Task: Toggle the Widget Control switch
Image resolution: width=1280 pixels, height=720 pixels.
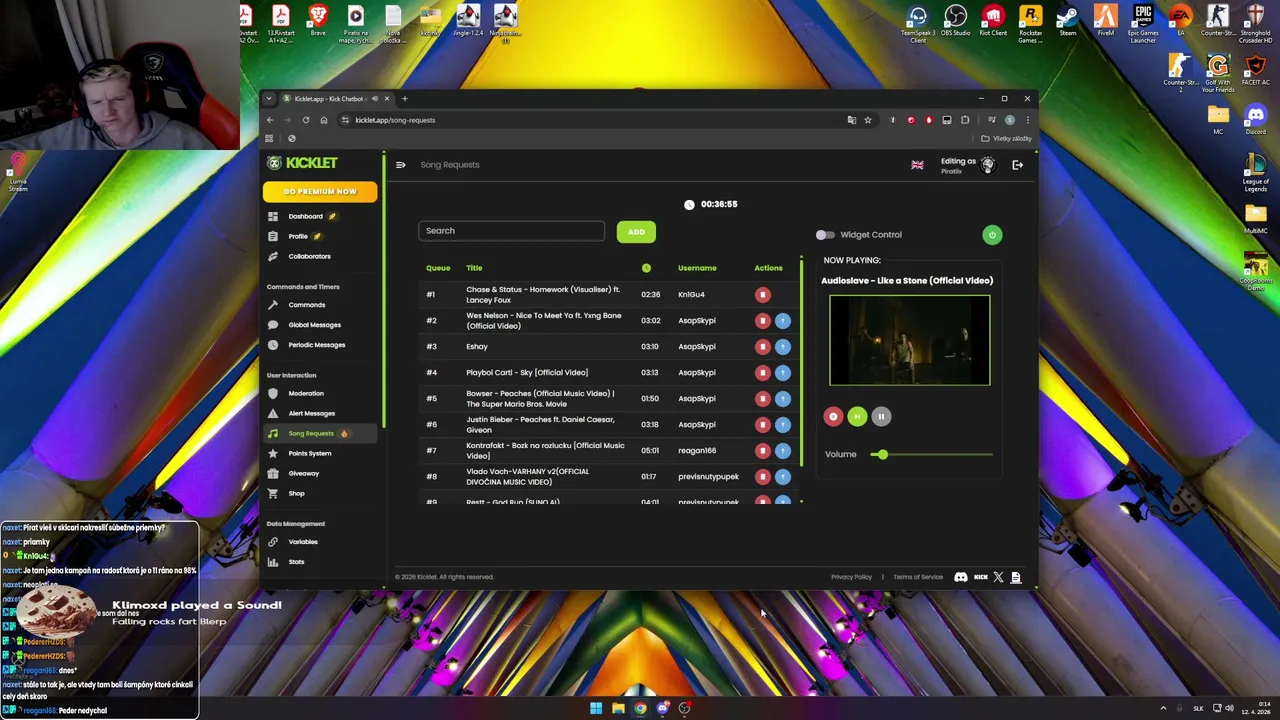Action: click(x=824, y=235)
